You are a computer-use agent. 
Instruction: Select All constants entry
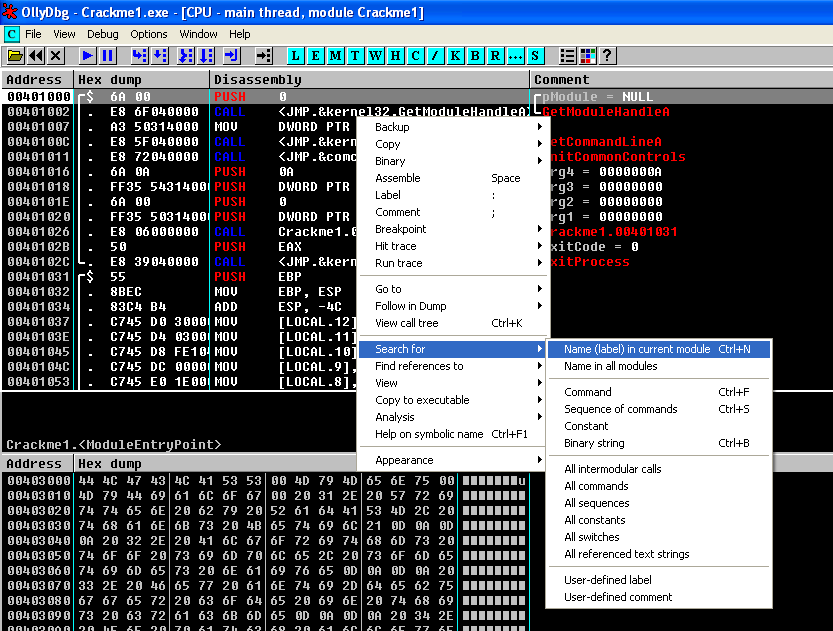[x=659, y=520]
